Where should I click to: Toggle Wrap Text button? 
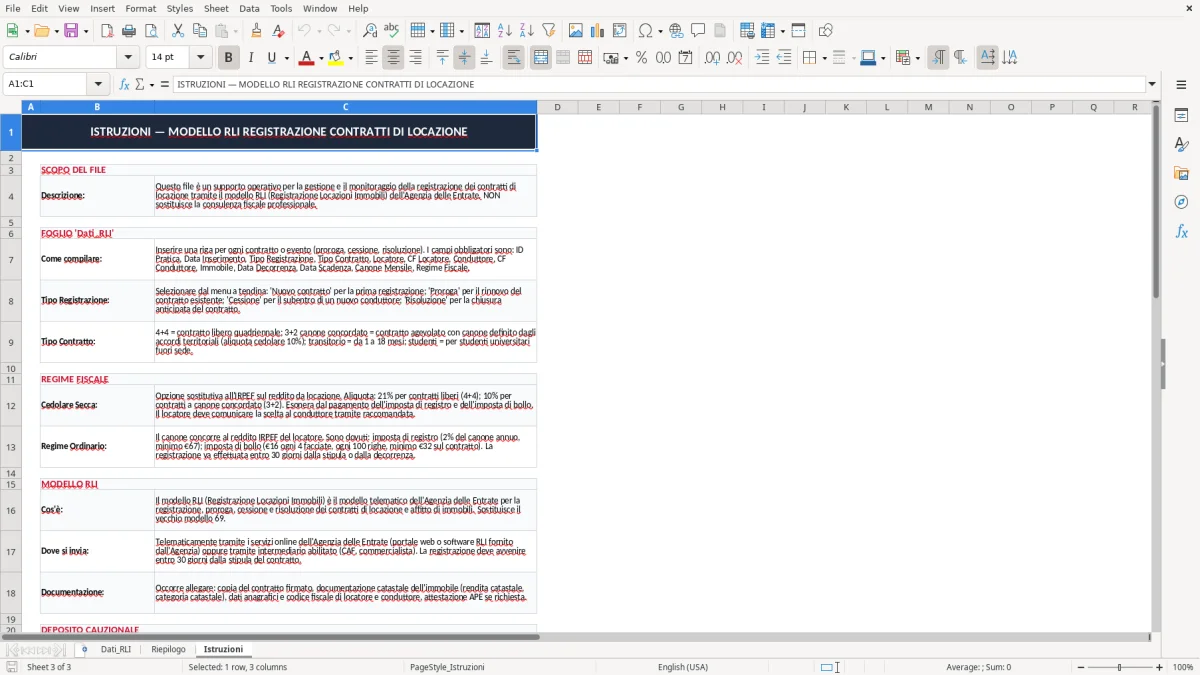[514, 58]
